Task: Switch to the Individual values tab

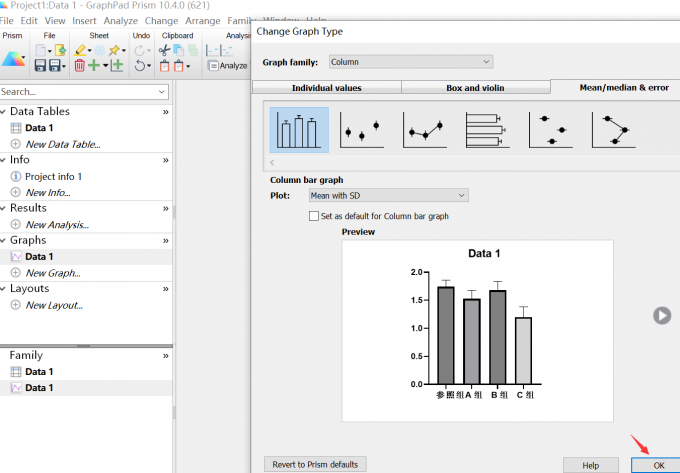Action: [326, 88]
